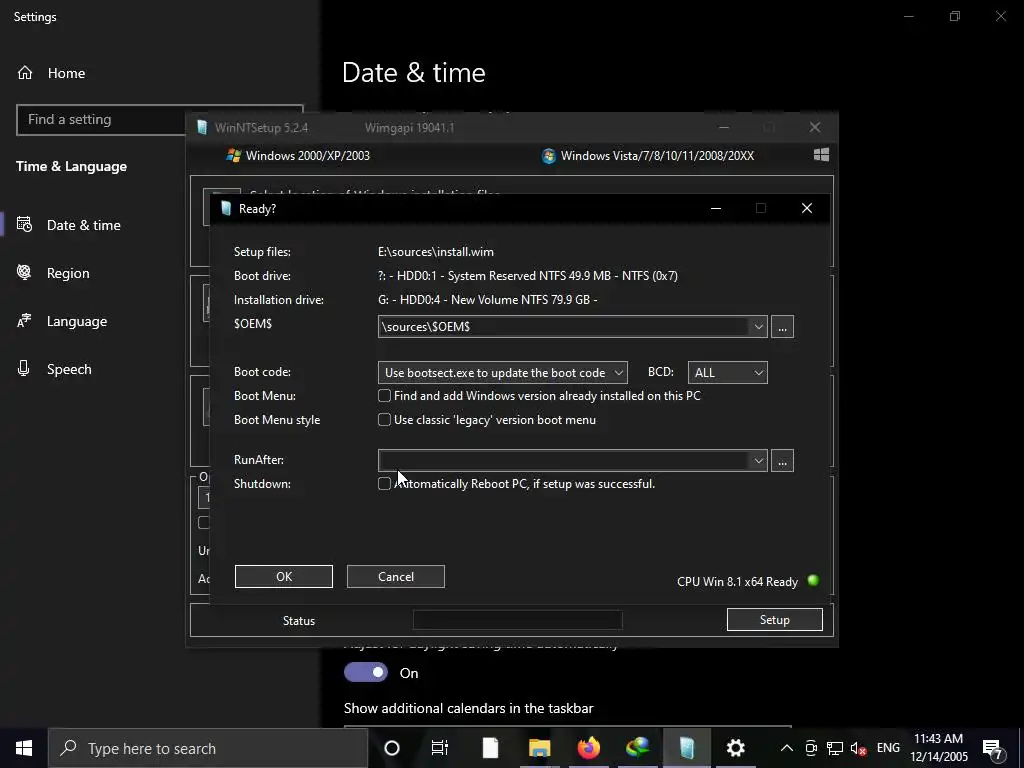This screenshot has width=1024, height=768.
Task: Toggle daylight saving time switch off
Action: pyautogui.click(x=366, y=673)
